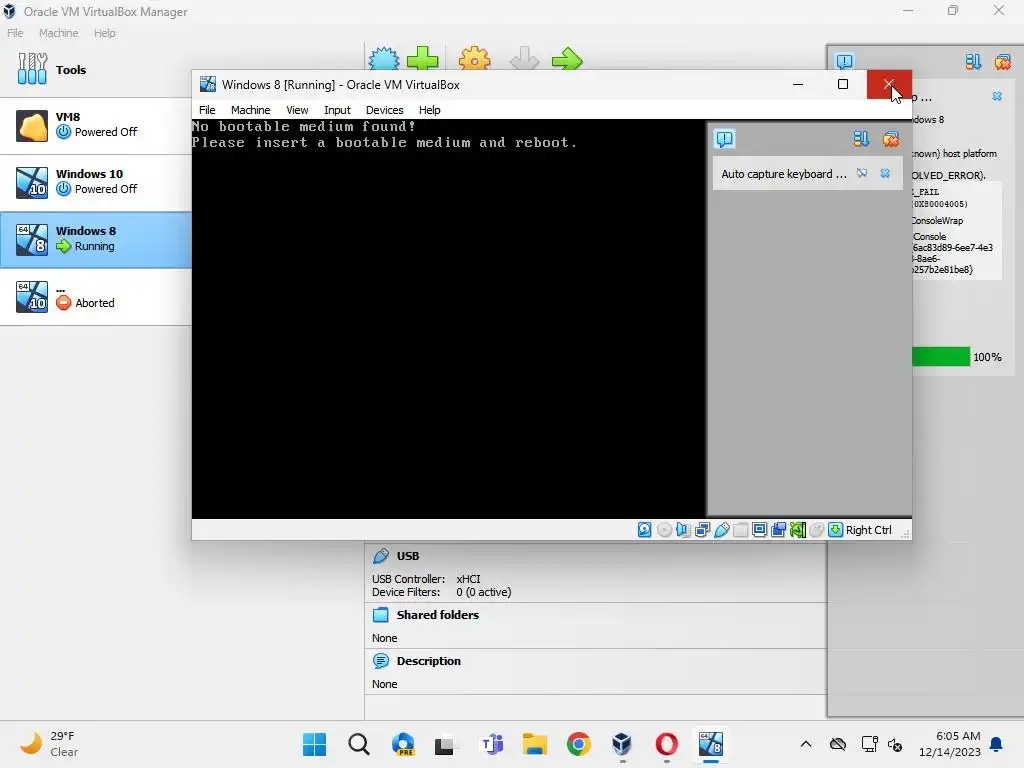Screen dimensions: 1024x768
Task: Expand the Auto capture keyboard notification
Action: tap(784, 174)
